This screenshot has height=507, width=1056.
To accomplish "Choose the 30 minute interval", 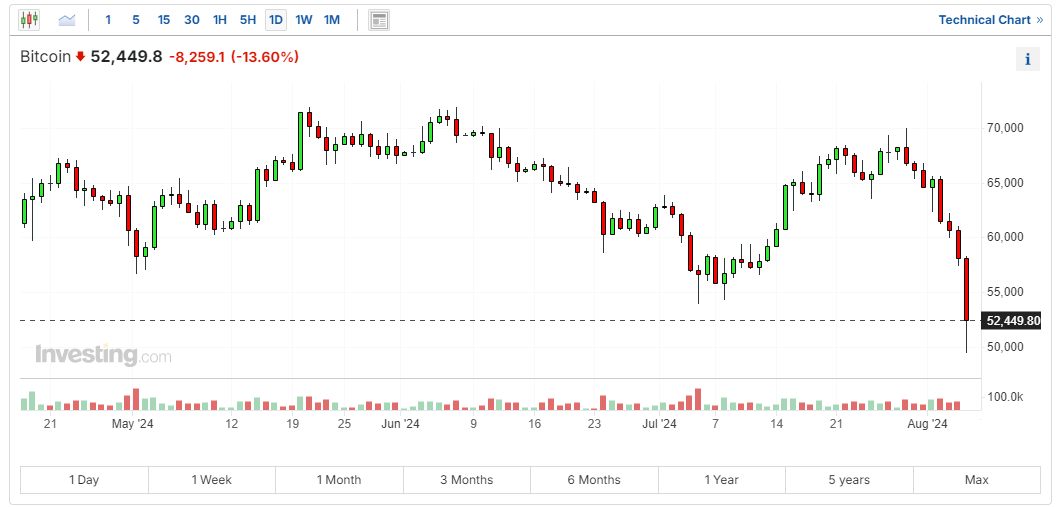I will pos(192,20).
